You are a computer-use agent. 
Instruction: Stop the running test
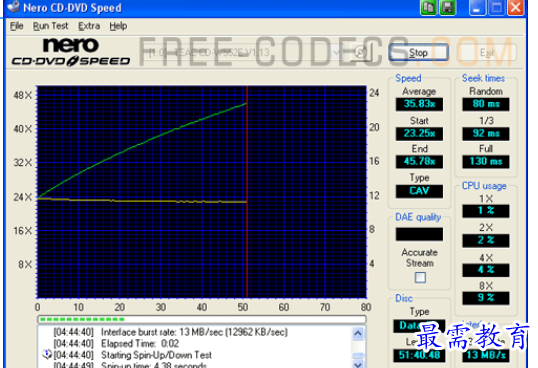click(x=418, y=52)
